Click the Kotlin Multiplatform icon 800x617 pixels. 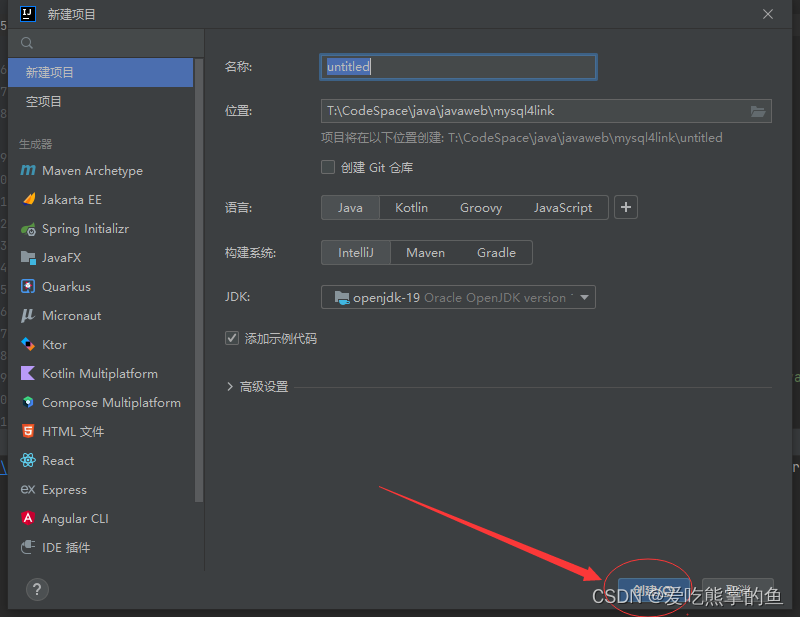pos(28,373)
